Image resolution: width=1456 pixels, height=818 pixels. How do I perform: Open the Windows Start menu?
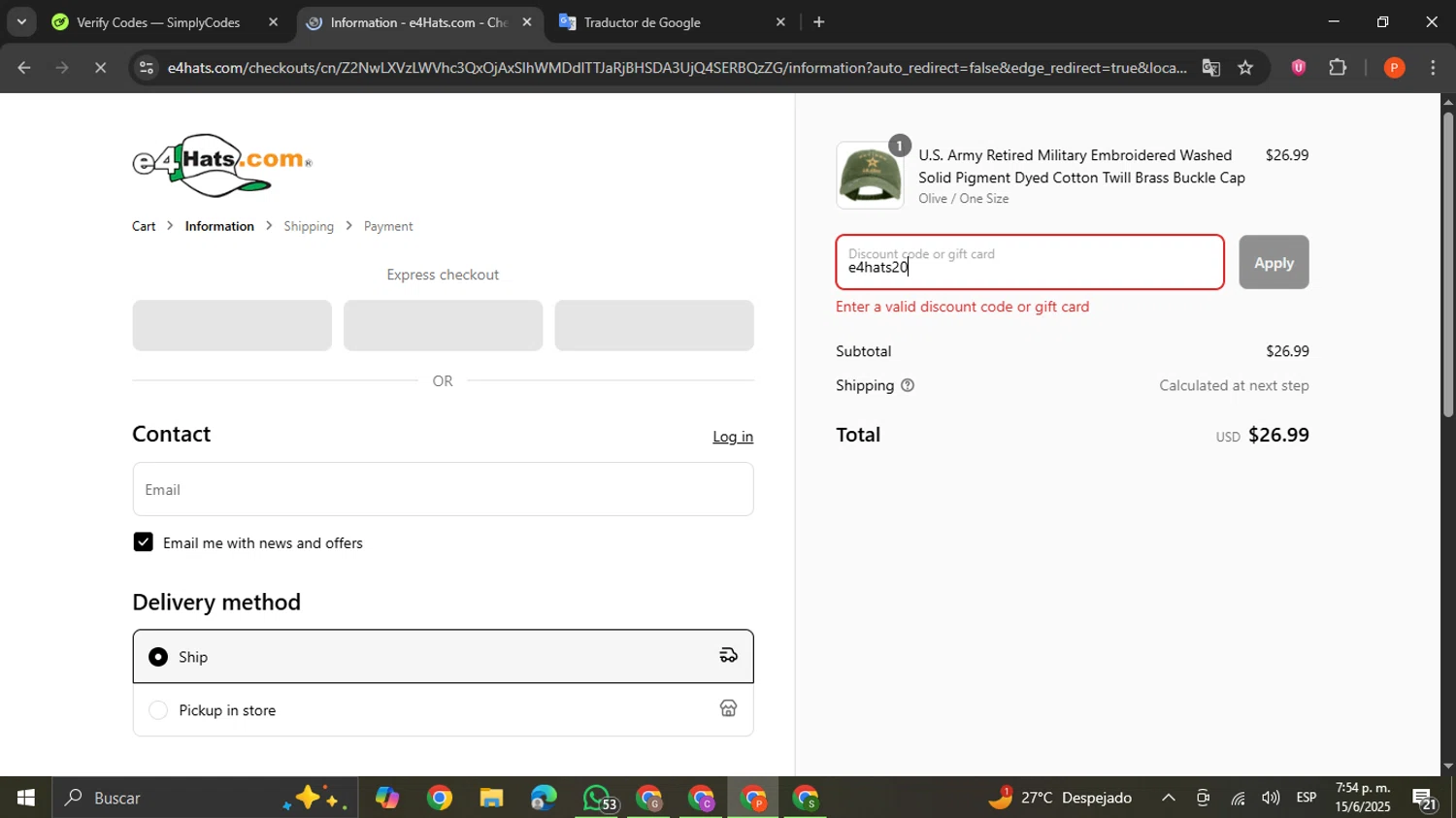25,798
